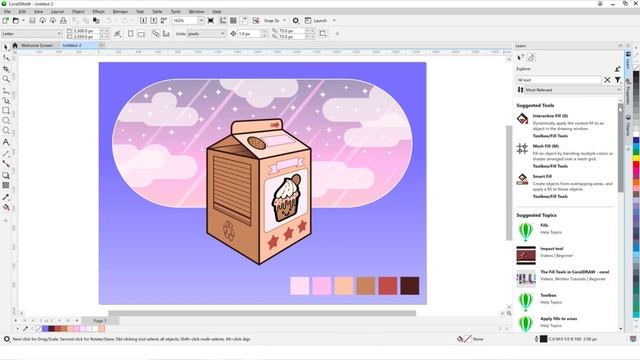Select the Connector tool in the toolbox
Viewport: 640px width, 360px height.
coord(6,164)
